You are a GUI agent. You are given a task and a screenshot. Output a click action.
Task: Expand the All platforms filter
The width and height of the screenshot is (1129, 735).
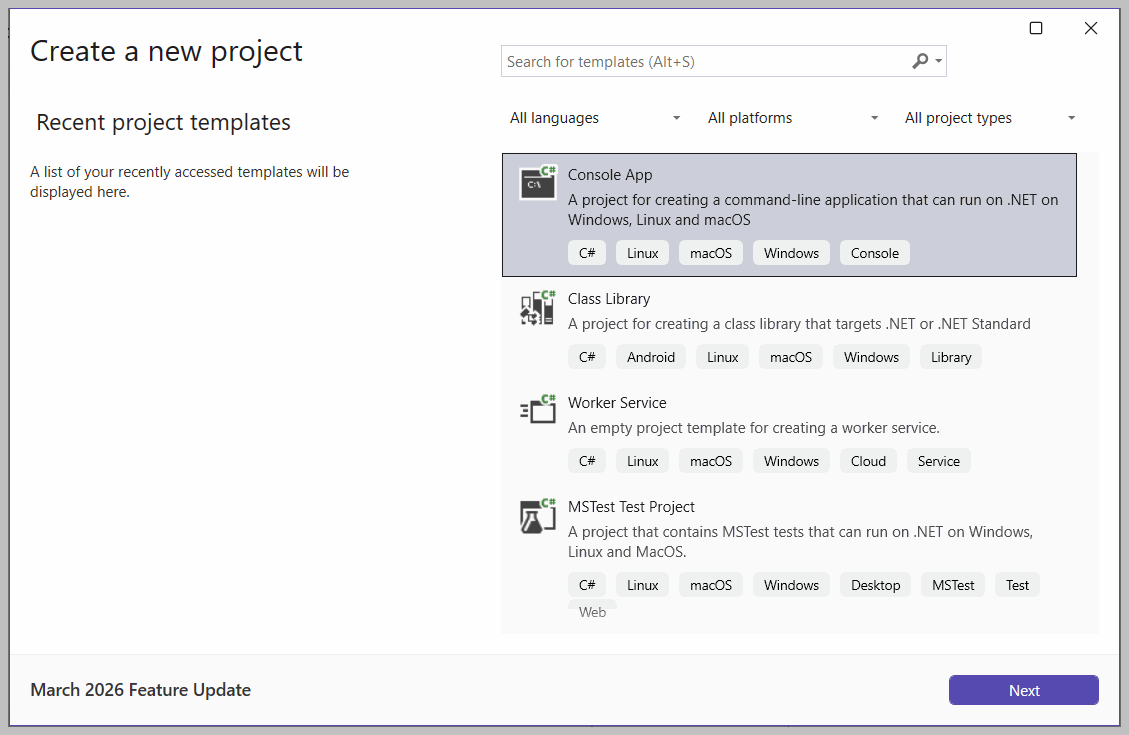click(793, 118)
